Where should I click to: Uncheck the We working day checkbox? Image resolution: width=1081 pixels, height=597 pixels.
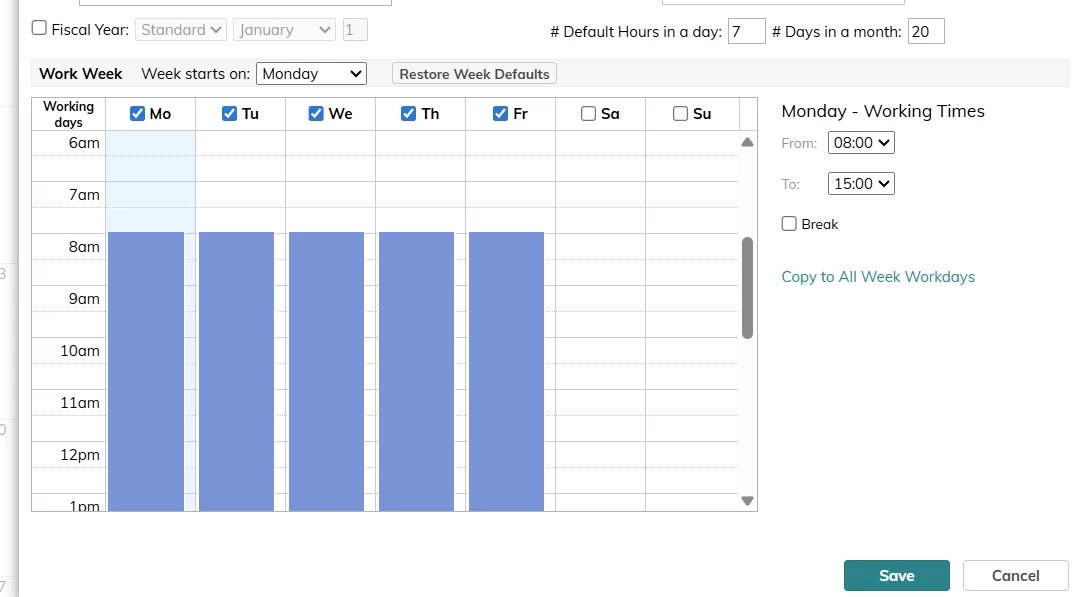tap(316, 114)
